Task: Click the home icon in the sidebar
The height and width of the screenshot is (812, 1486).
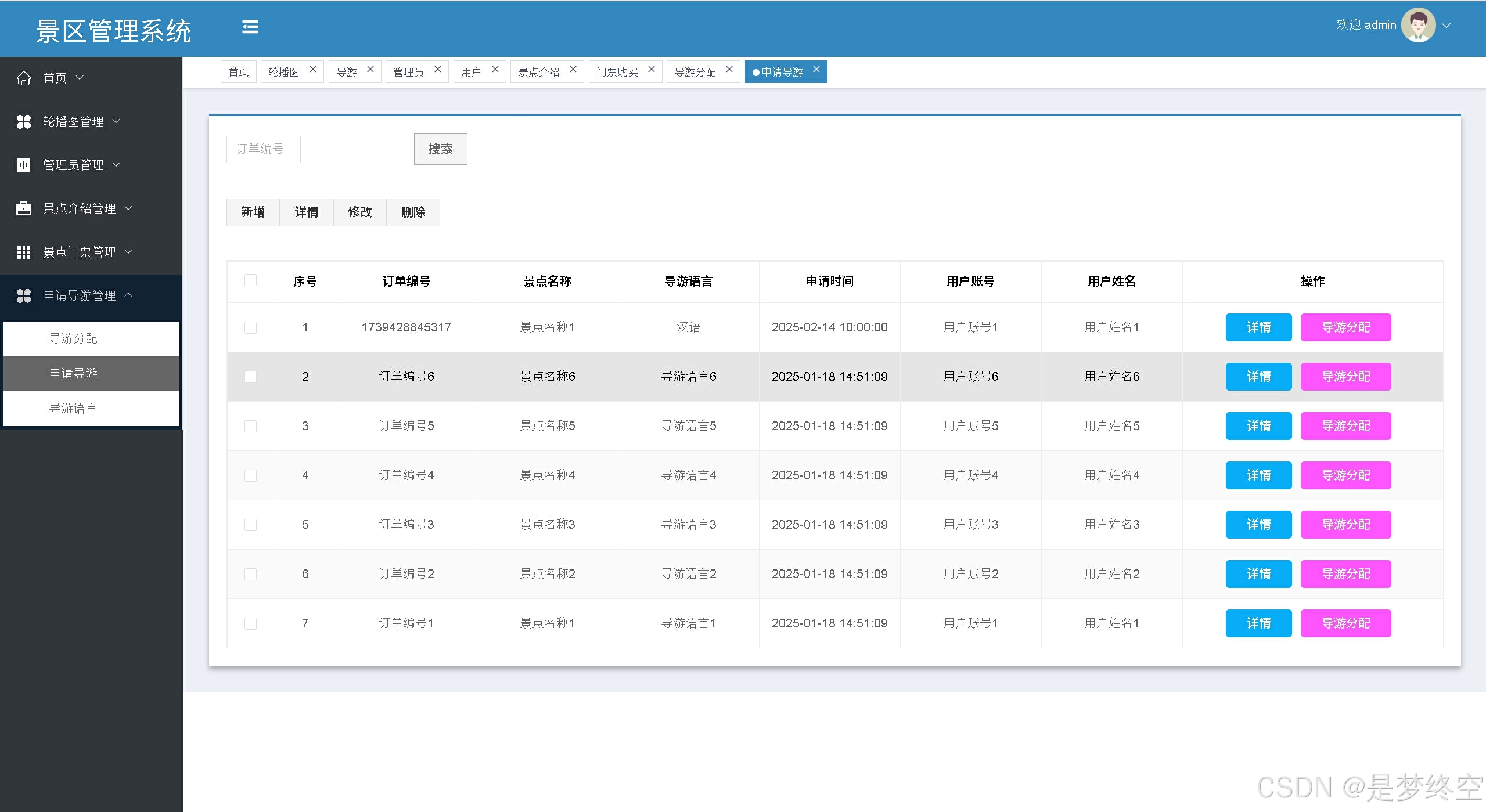Action: 24,78
